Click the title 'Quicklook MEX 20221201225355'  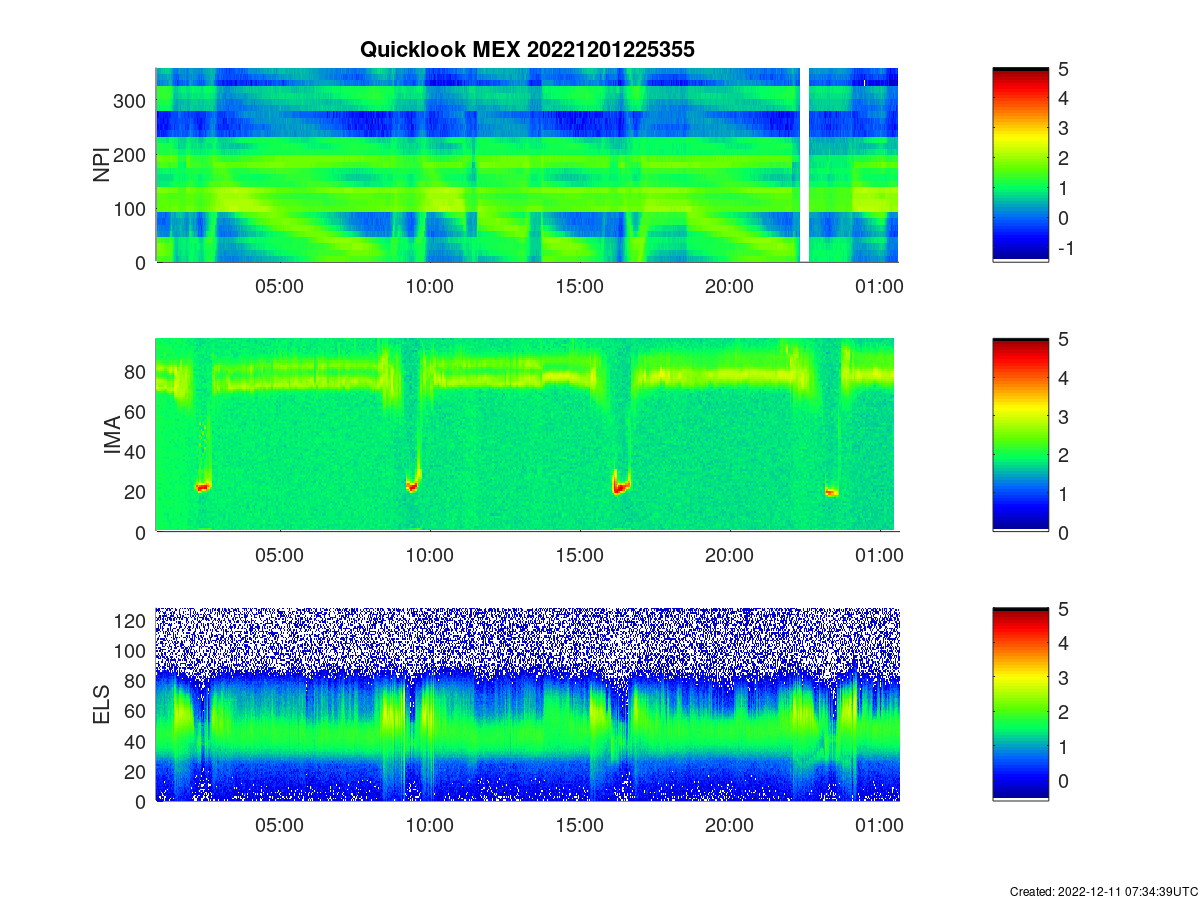click(527, 49)
